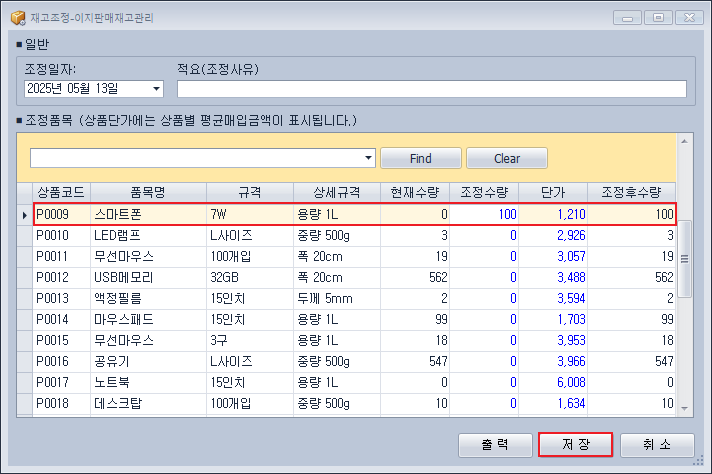
Task: Click unit price 3,594 cell
Action: click(553, 299)
